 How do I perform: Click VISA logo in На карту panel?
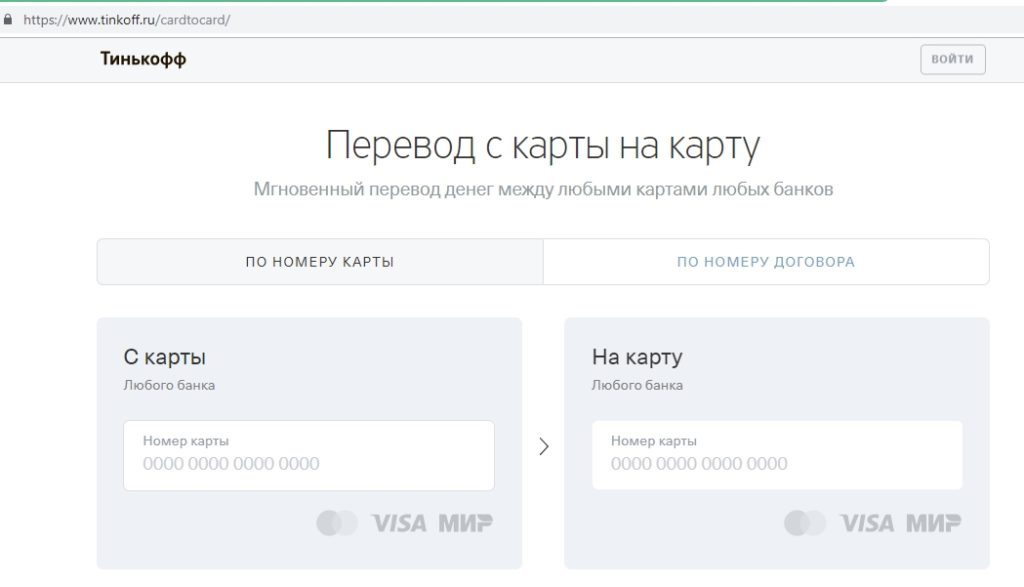(x=866, y=522)
